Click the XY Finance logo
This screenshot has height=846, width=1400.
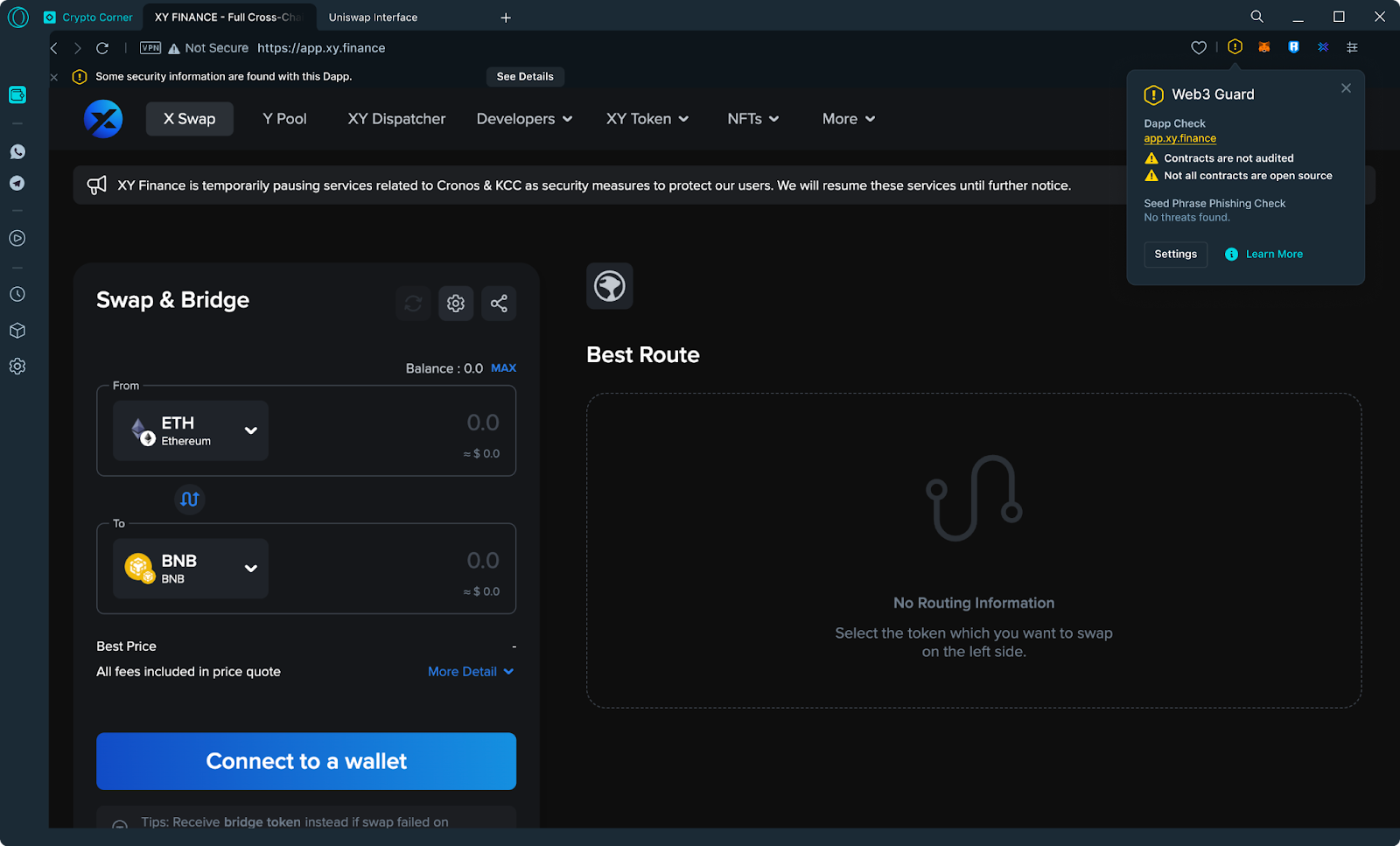pyautogui.click(x=103, y=119)
